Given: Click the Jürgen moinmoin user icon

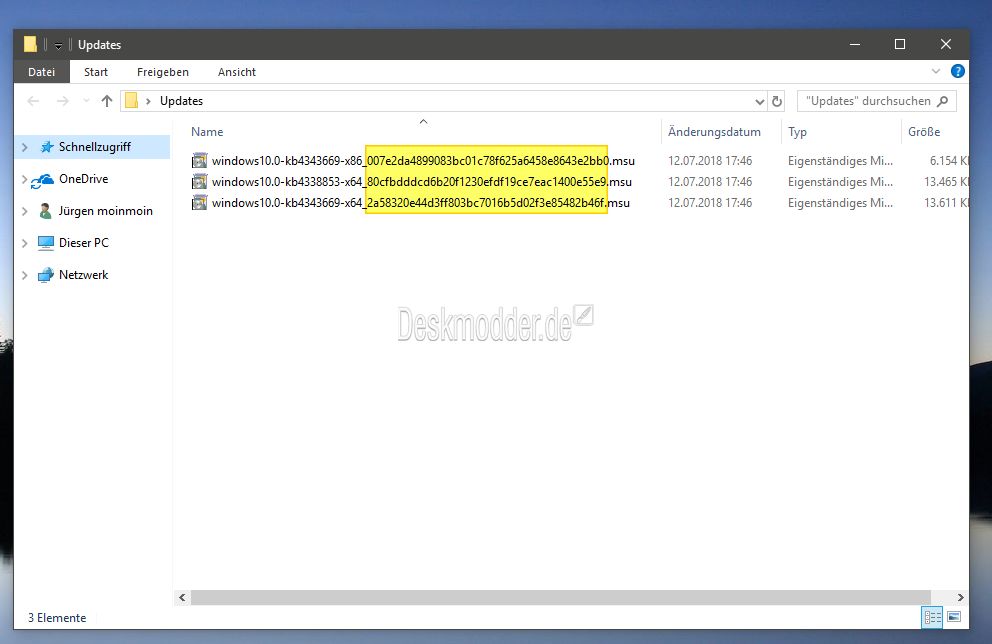Looking at the screenshot, I should coord(46,211).
